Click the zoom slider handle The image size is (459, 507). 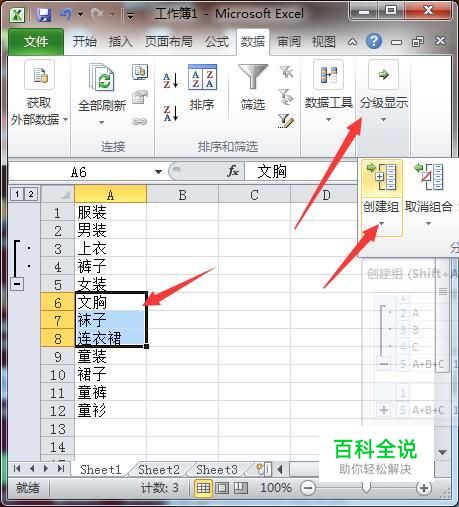(x=366, y=489)
